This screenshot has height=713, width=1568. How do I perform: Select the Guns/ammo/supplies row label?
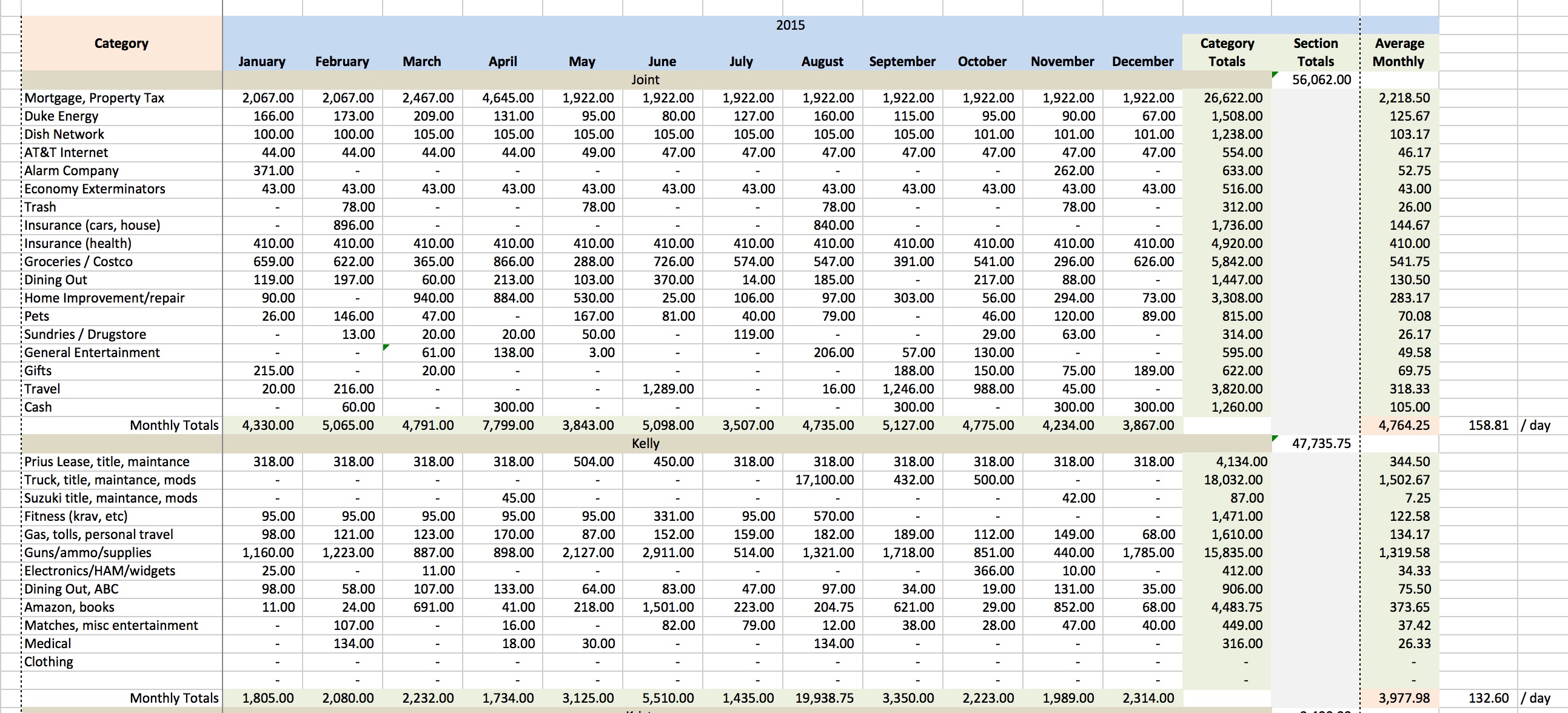tap(88, 552)
